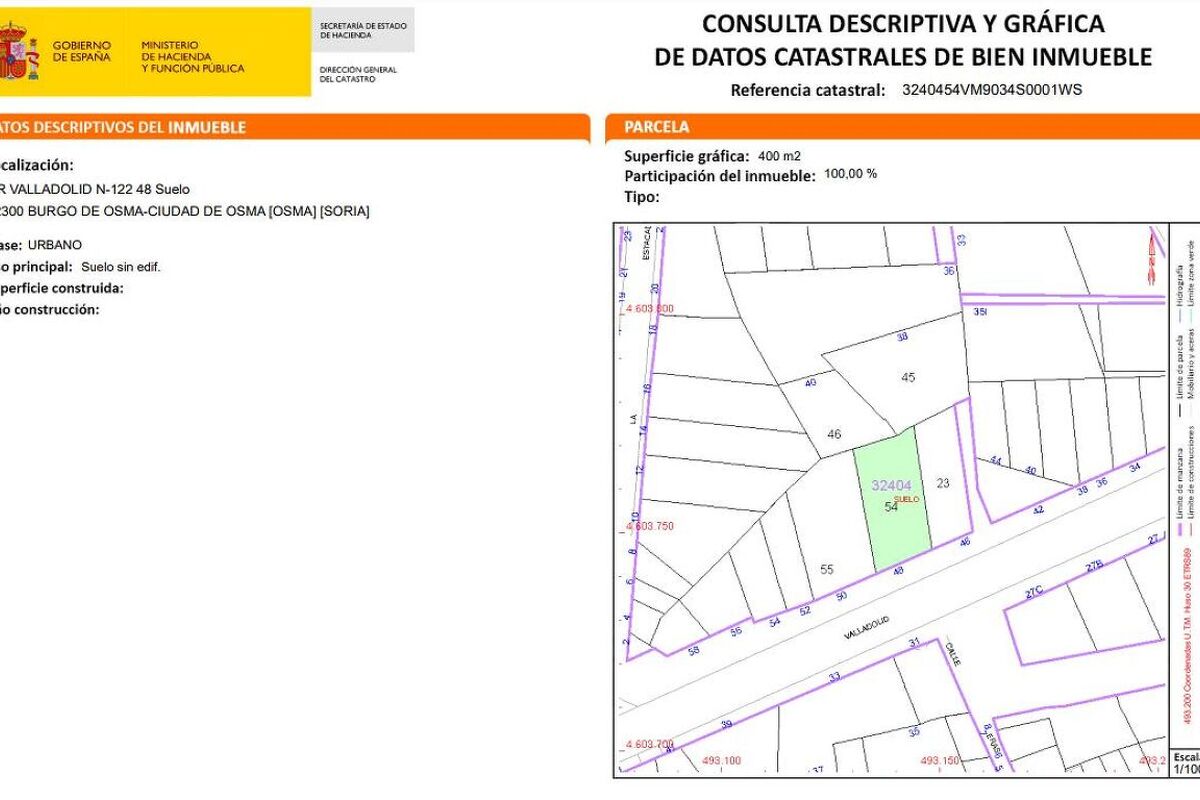Click street number 52 on the map
This screenshot has width=1200, height=800.
[x=803, y=611]
